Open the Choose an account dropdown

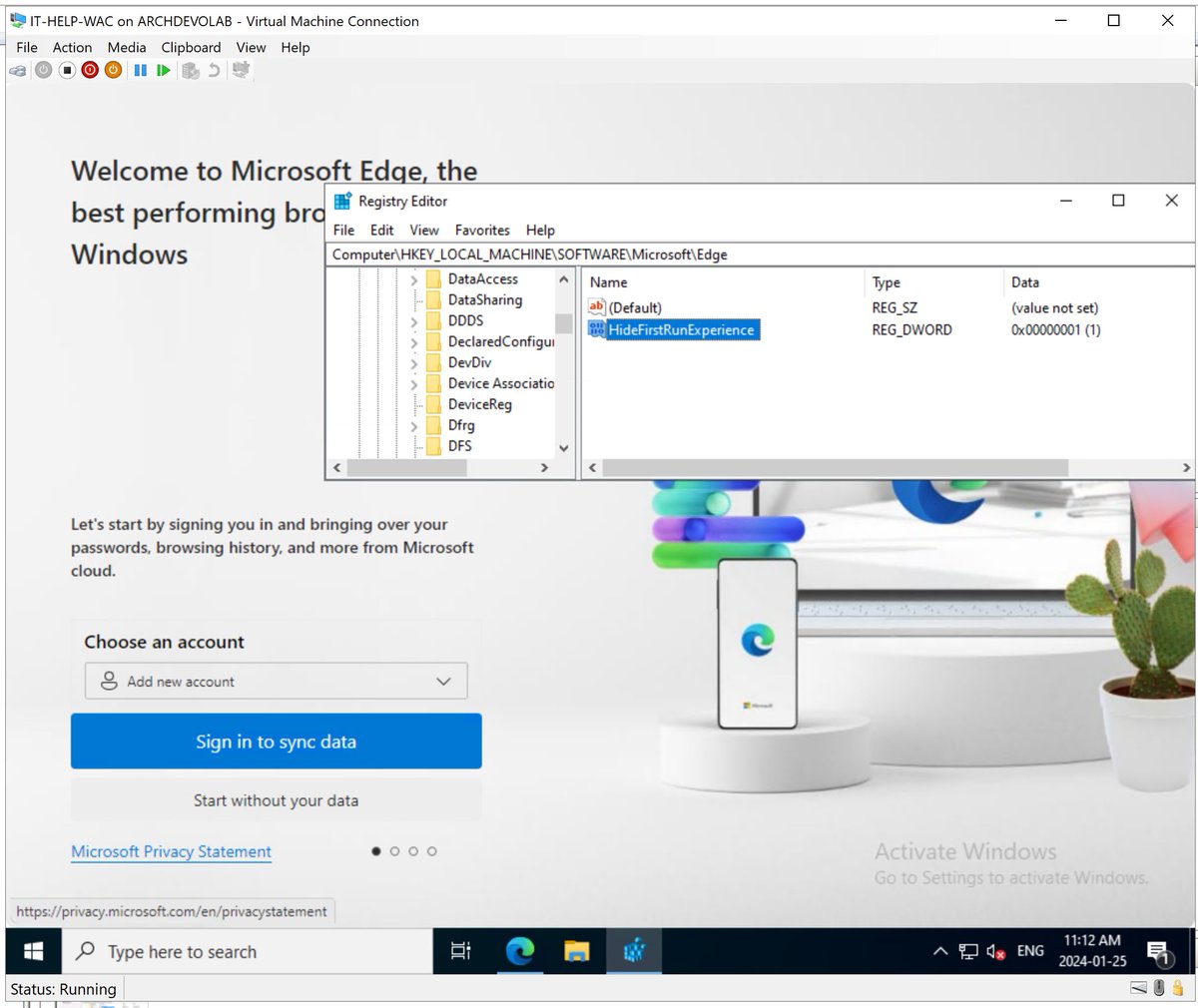click(276, 682)
